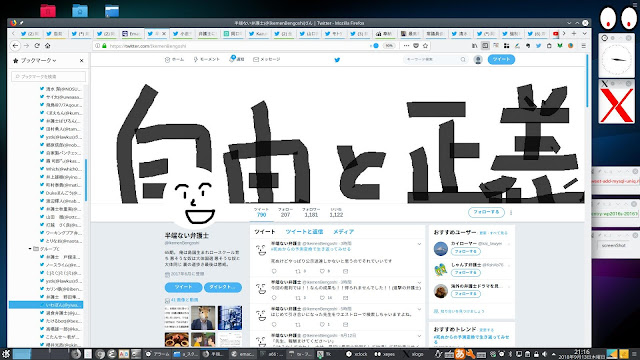Screen dimensions: 640x360
Task: Like the third tweet with one like
Action: (322, 324)
